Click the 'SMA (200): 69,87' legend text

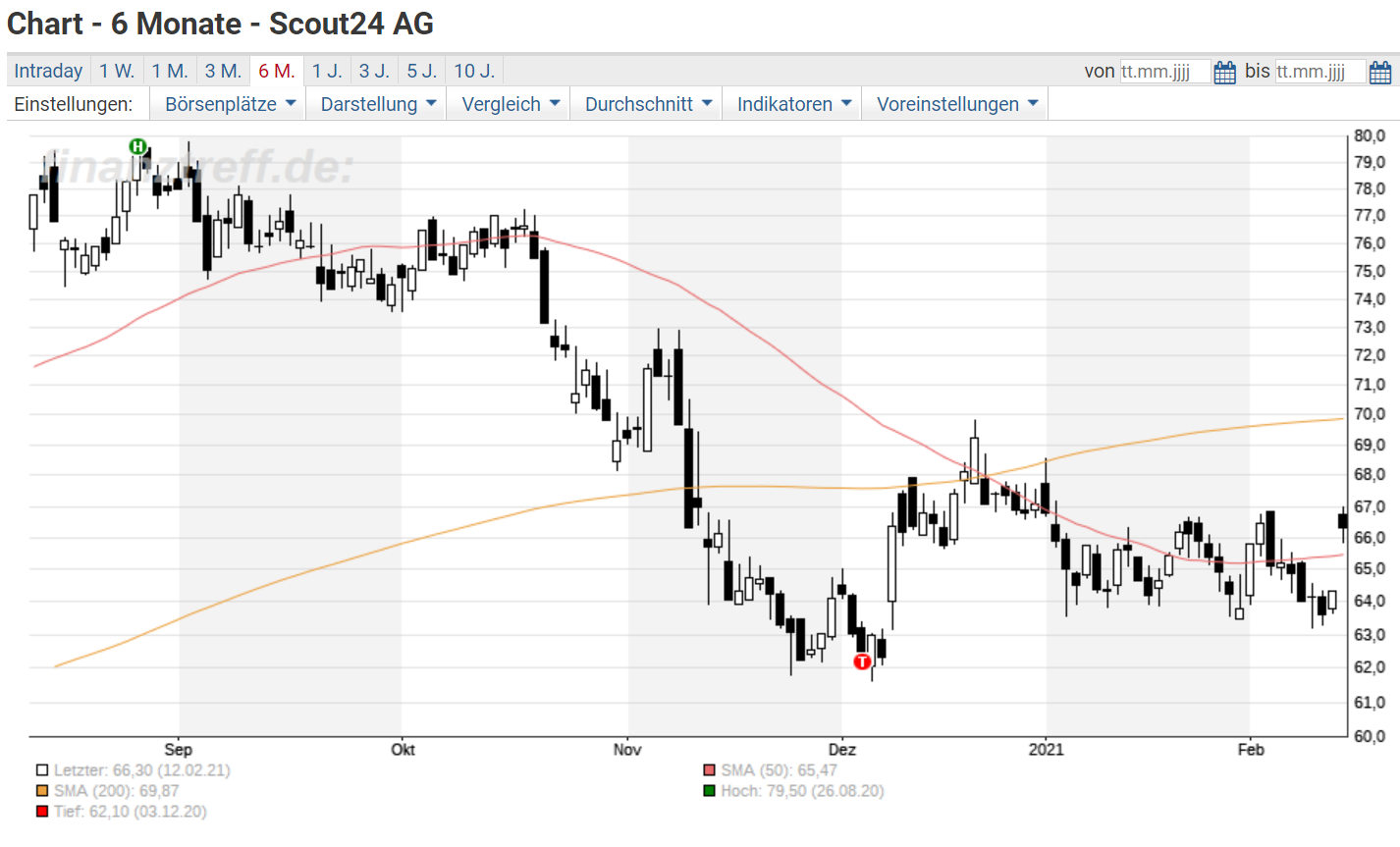click(x=117, y=791)
